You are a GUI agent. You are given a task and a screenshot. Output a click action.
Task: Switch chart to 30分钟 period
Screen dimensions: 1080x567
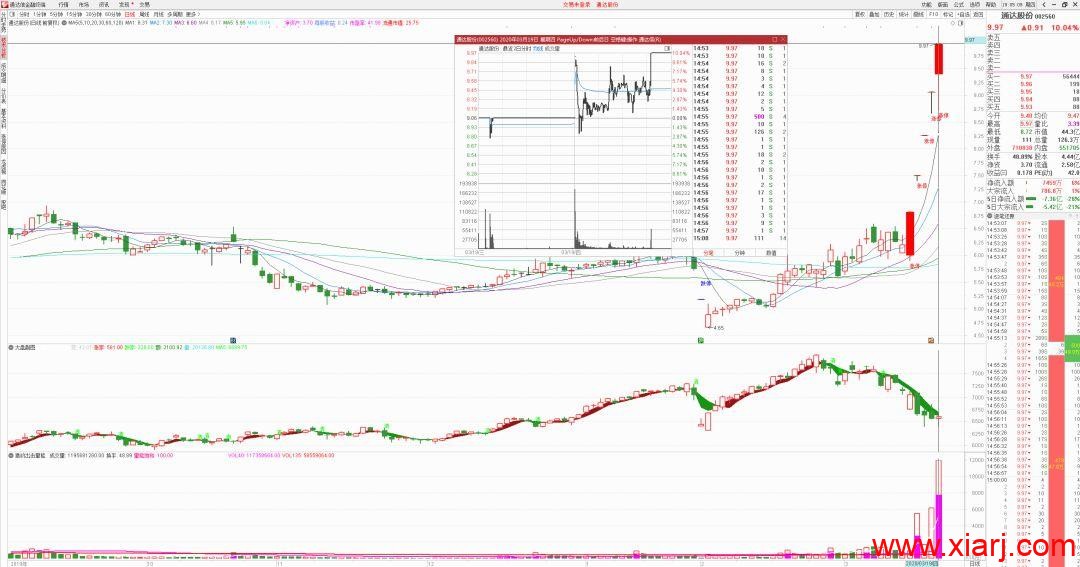[x=94, y=14]
